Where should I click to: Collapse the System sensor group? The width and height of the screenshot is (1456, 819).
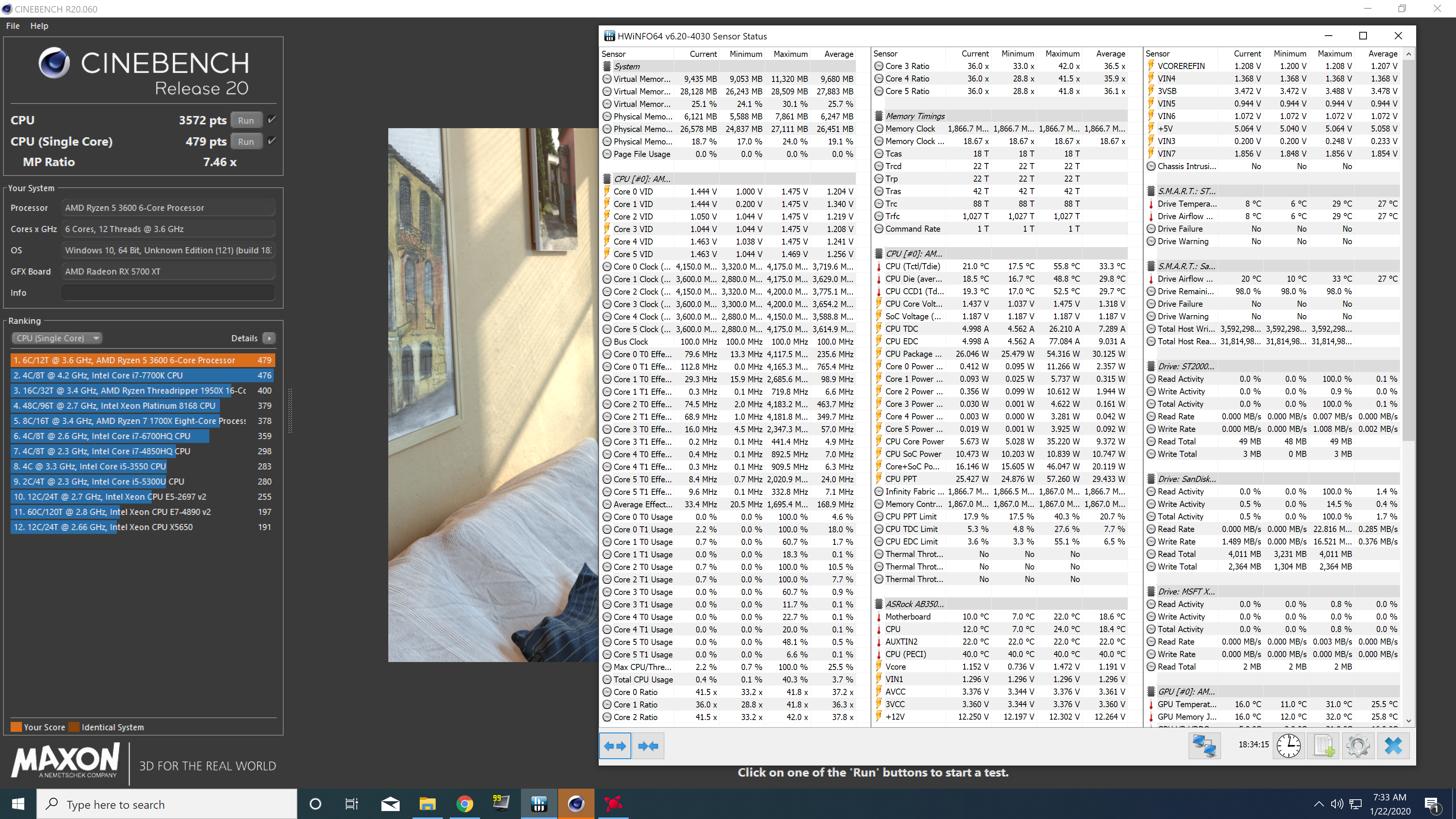[x=607, y=66]
